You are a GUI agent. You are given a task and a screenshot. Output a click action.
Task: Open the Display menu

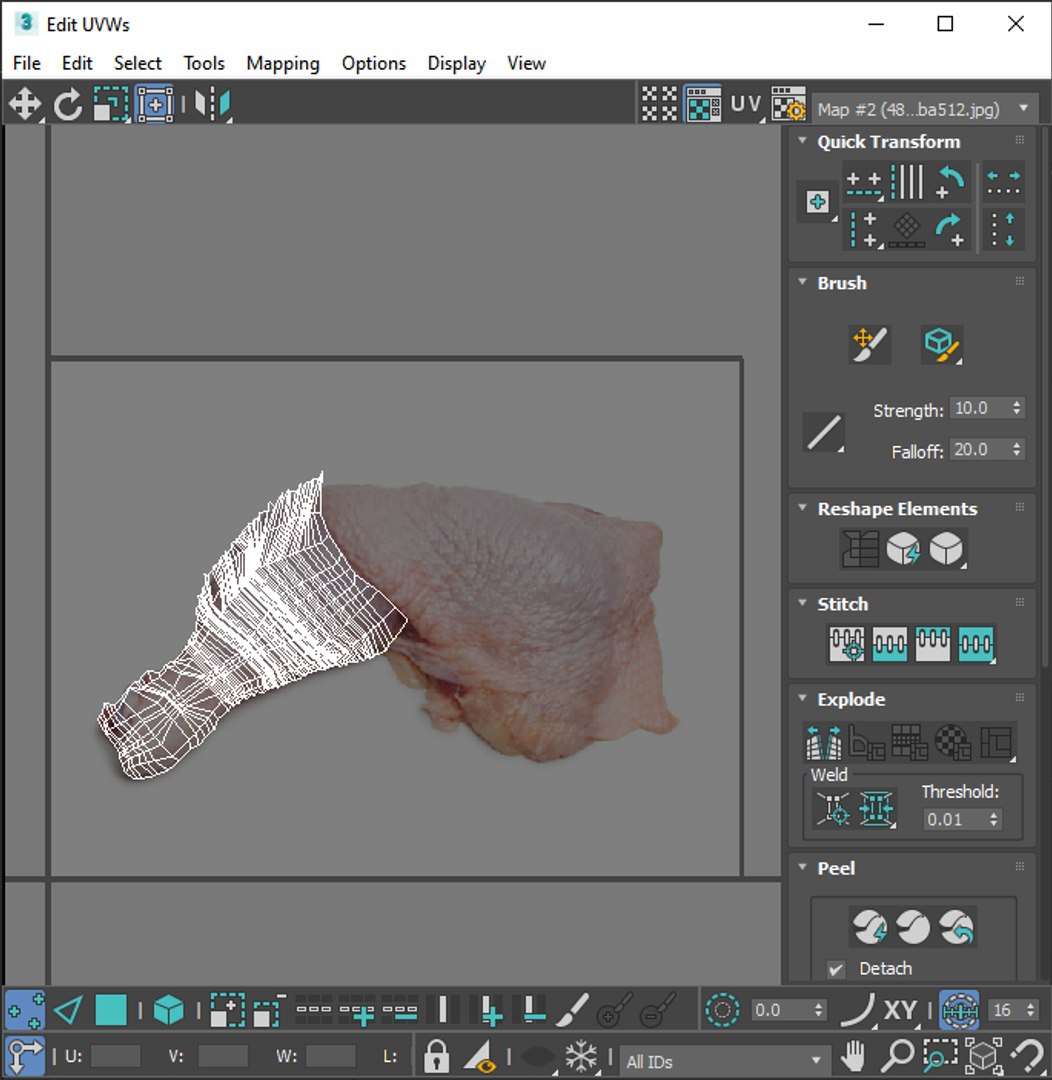pos(457,63)
